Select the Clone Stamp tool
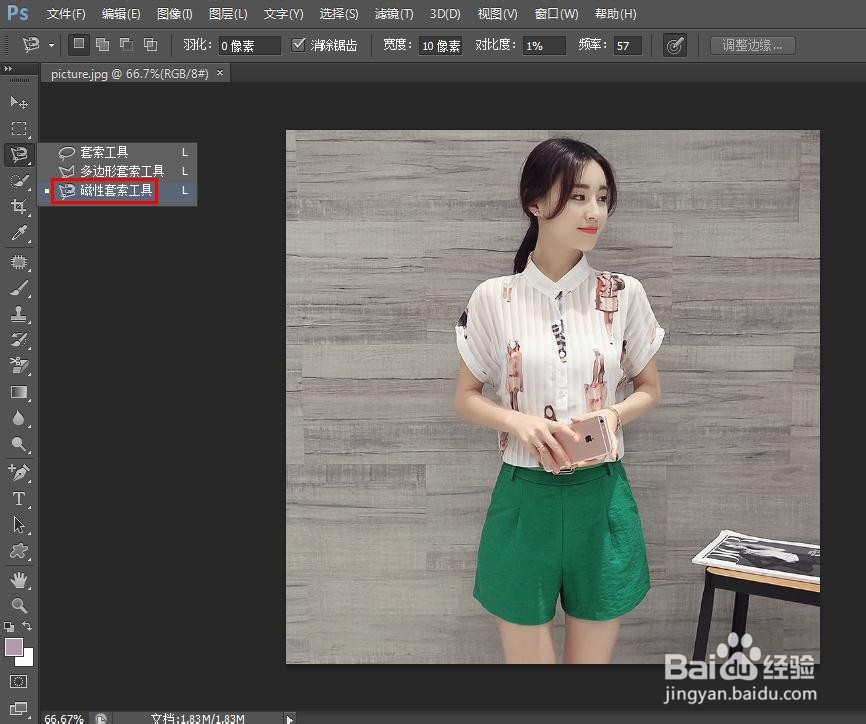 pyautogui.click(x=19, y=314)
